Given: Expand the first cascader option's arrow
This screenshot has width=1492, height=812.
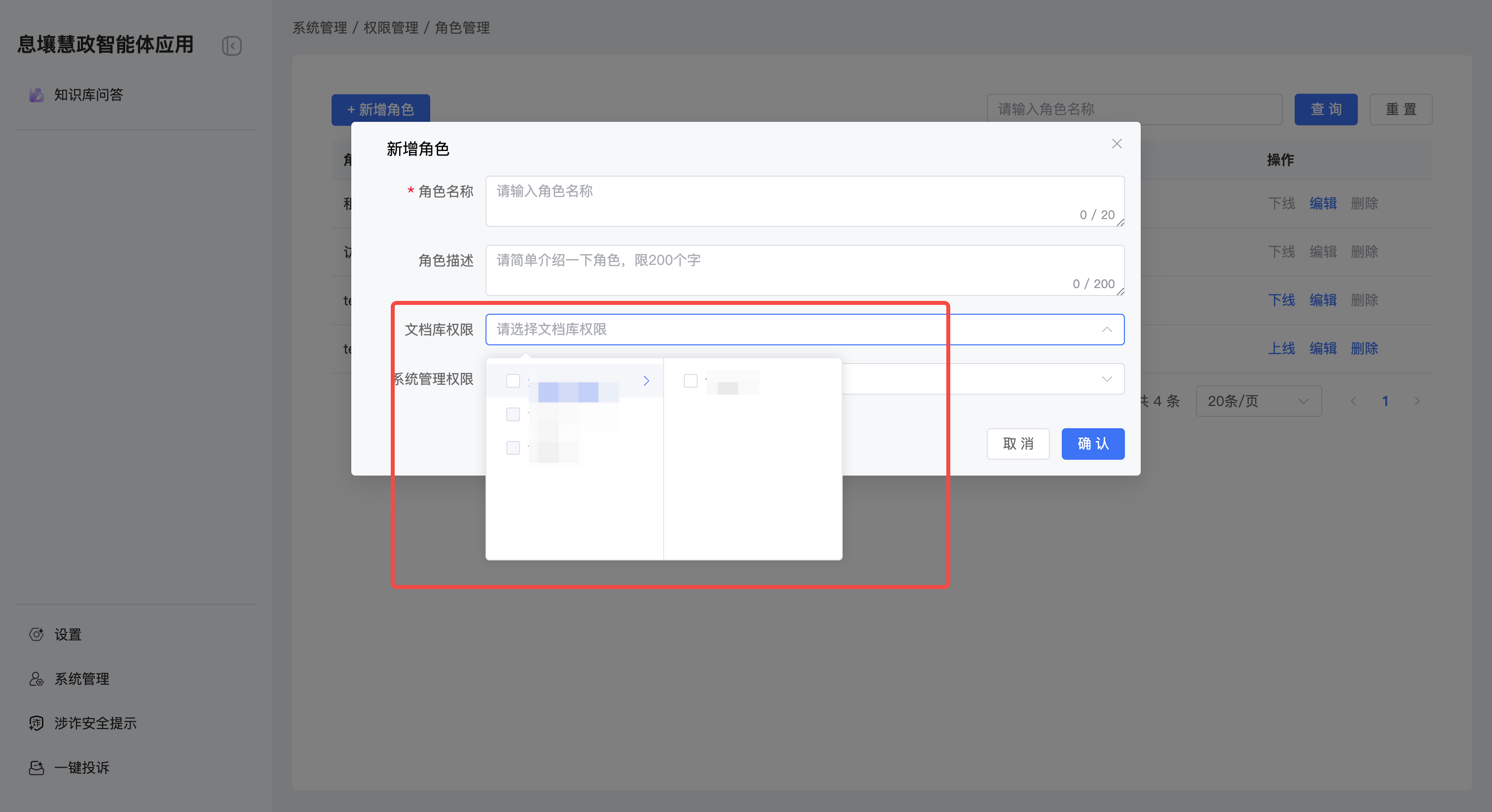Looking at the screenshot, I should [x=646, y=380].
